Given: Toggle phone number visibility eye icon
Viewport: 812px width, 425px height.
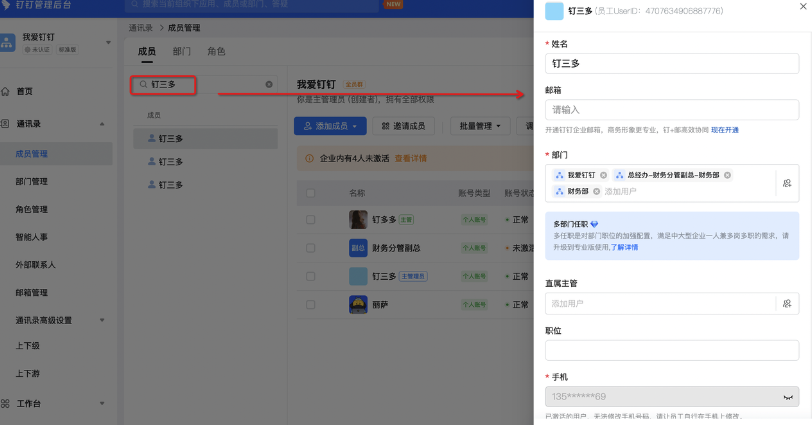Looking at the screenshot, I should click(788, 397).
